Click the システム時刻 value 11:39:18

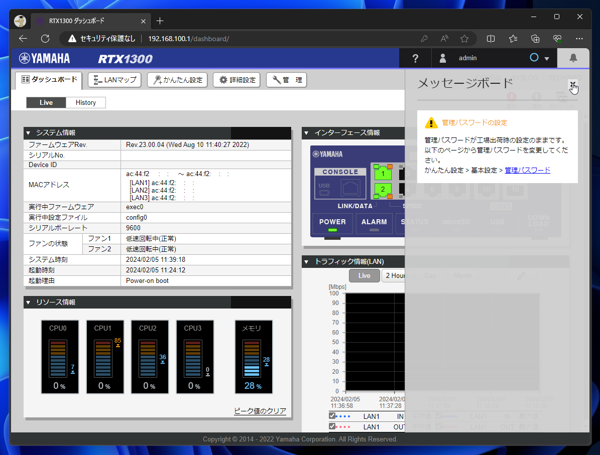point(156,259)
